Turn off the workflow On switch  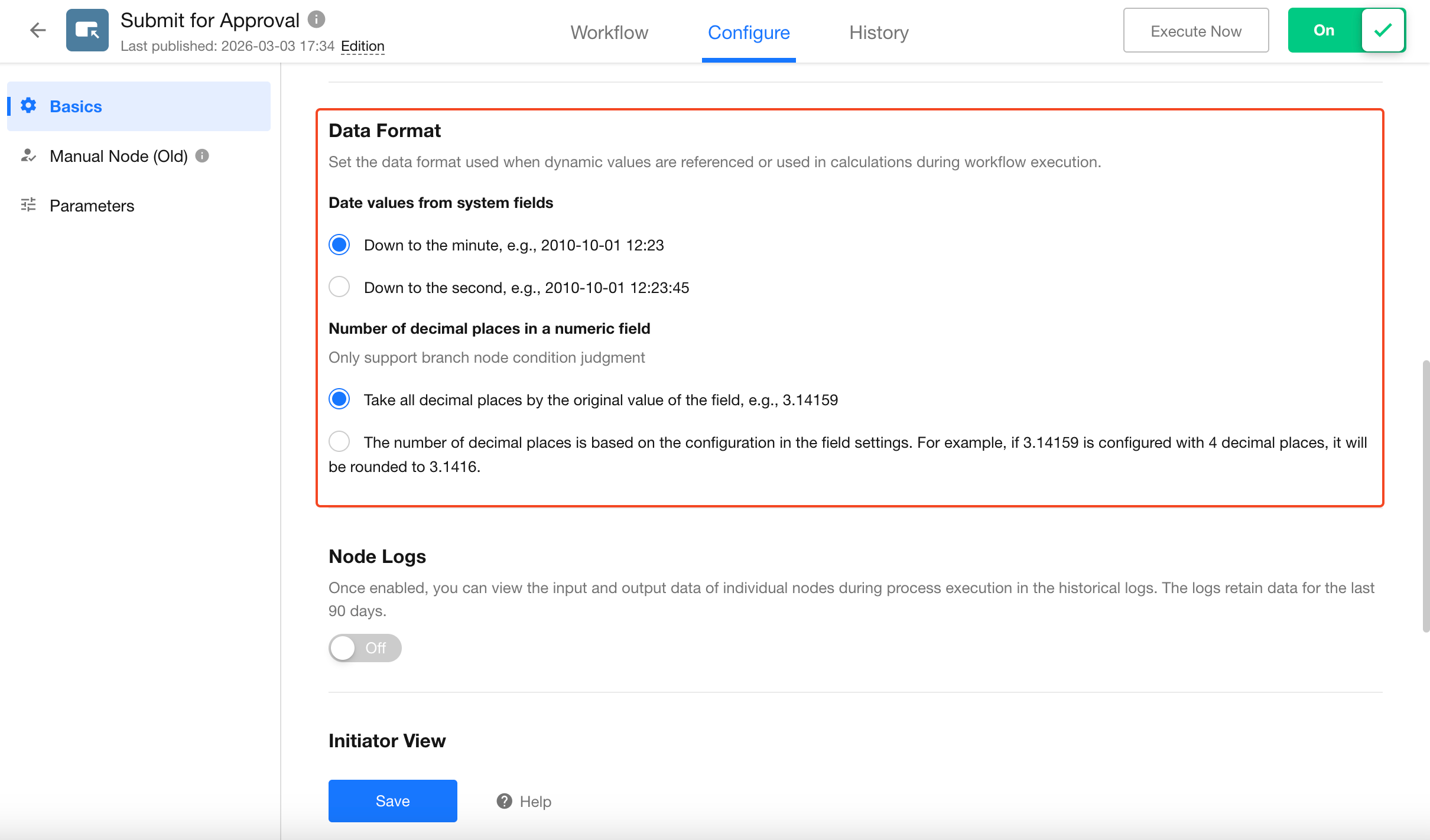pos(1346,30)
